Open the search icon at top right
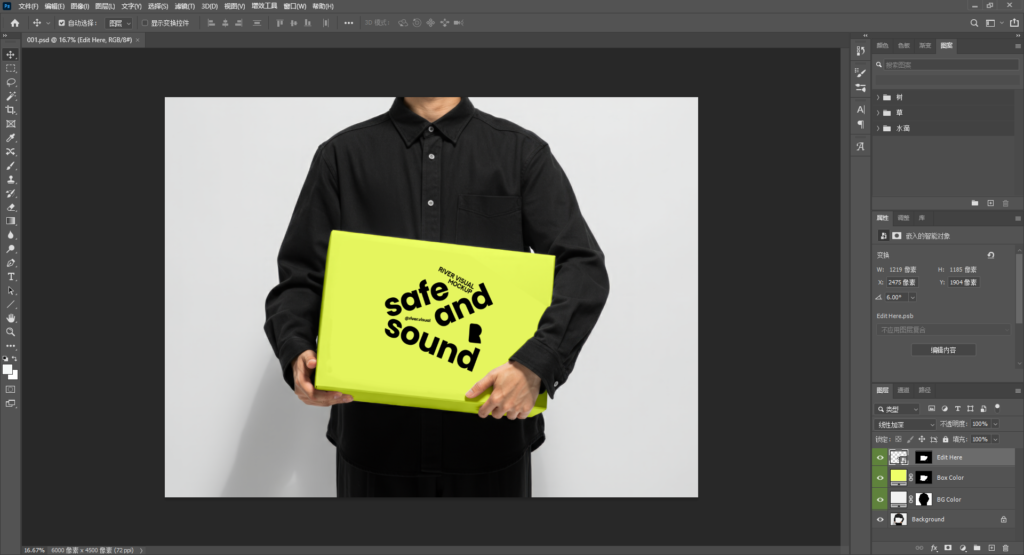 point(974,23)
